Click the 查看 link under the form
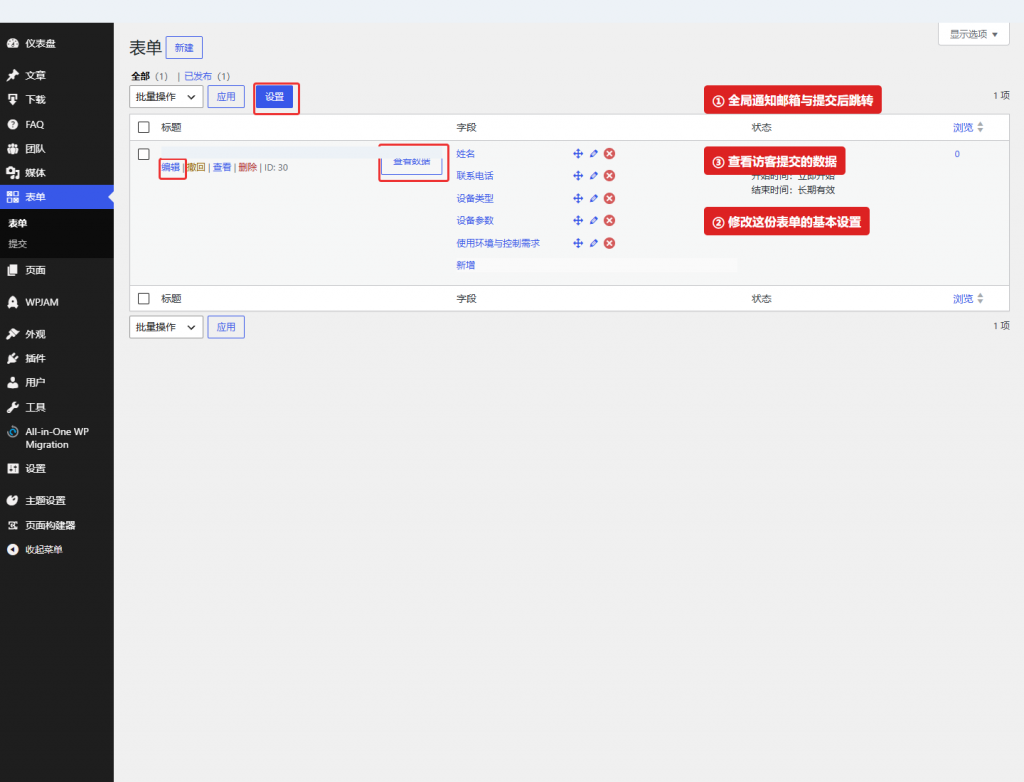The height and width of the screenshot is (782, 1024). pos(222,167)
